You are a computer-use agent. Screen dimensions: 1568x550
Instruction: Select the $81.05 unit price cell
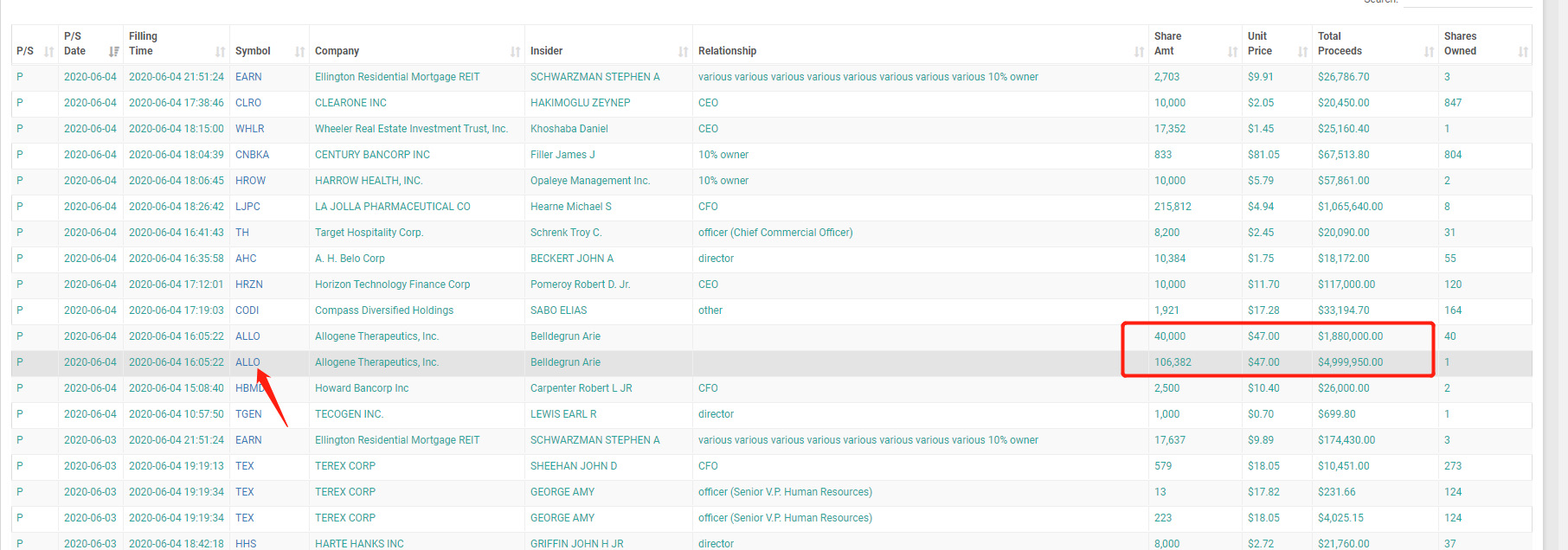click(x=1263, y=155)
